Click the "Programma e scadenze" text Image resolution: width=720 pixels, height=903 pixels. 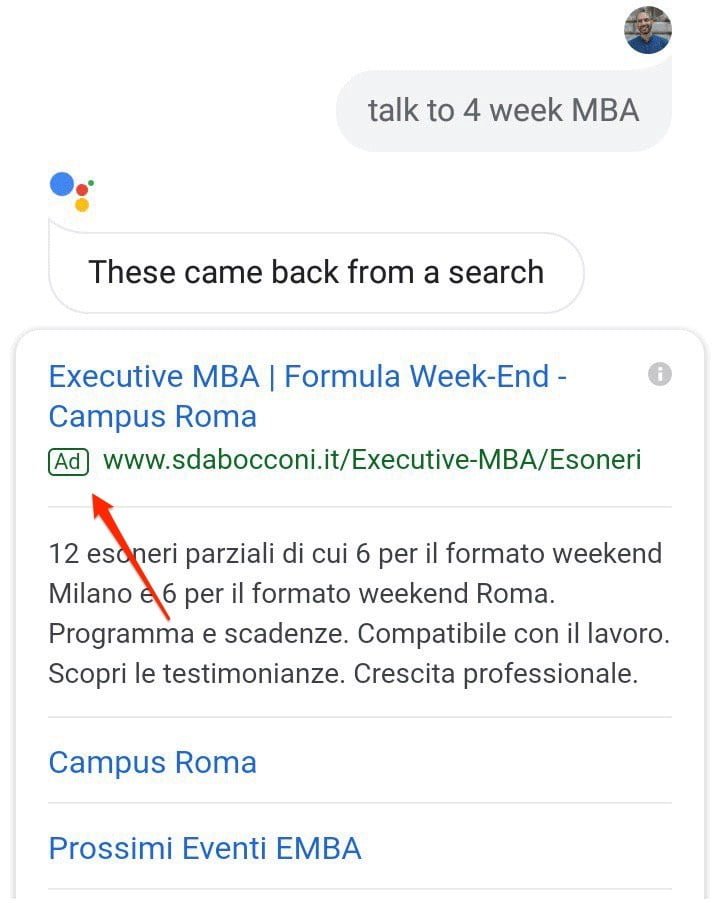pos(195,633)
